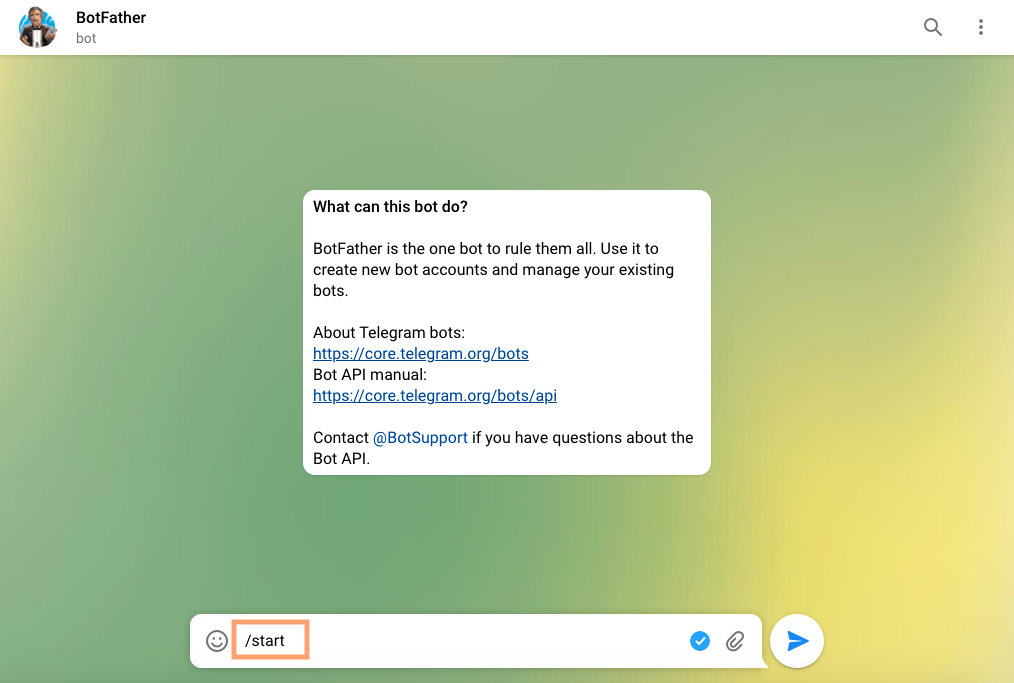Click the BotFather chat title
1014x683 pixels.
(111, 17)
